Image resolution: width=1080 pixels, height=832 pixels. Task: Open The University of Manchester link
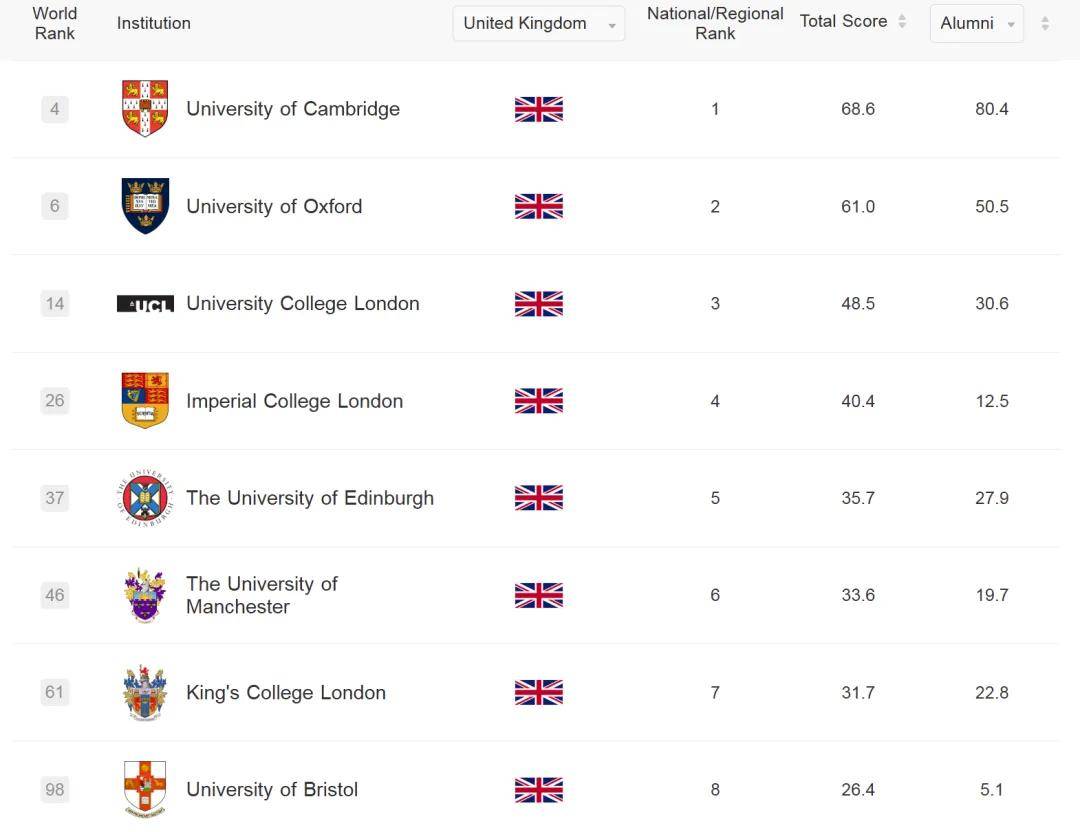pyautogui.click(x=261, y=595)
